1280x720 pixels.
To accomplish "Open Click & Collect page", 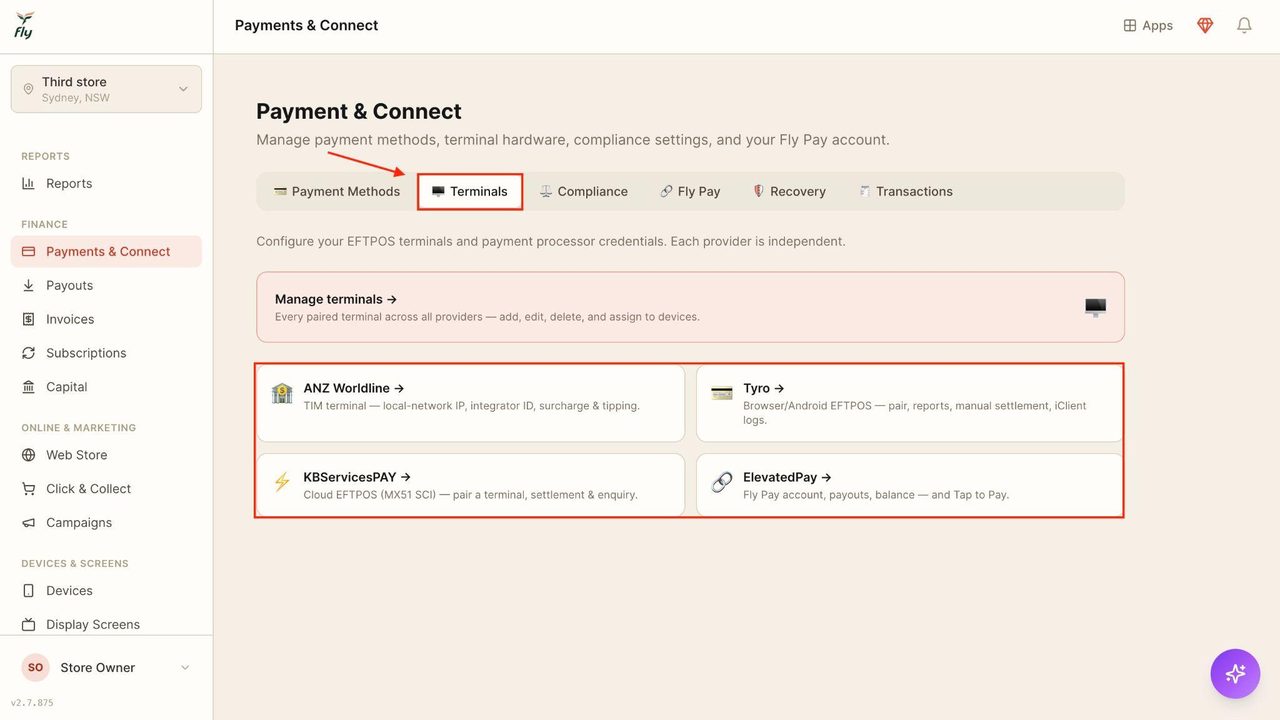I will (x=106, y=489).
